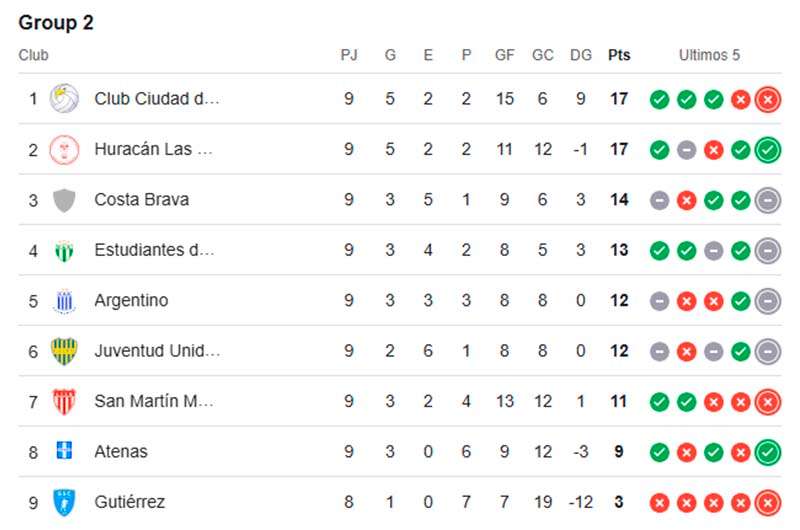
Task: Select San Martín red striped crest
Action: pyautogui.click(x=64, y=401)
